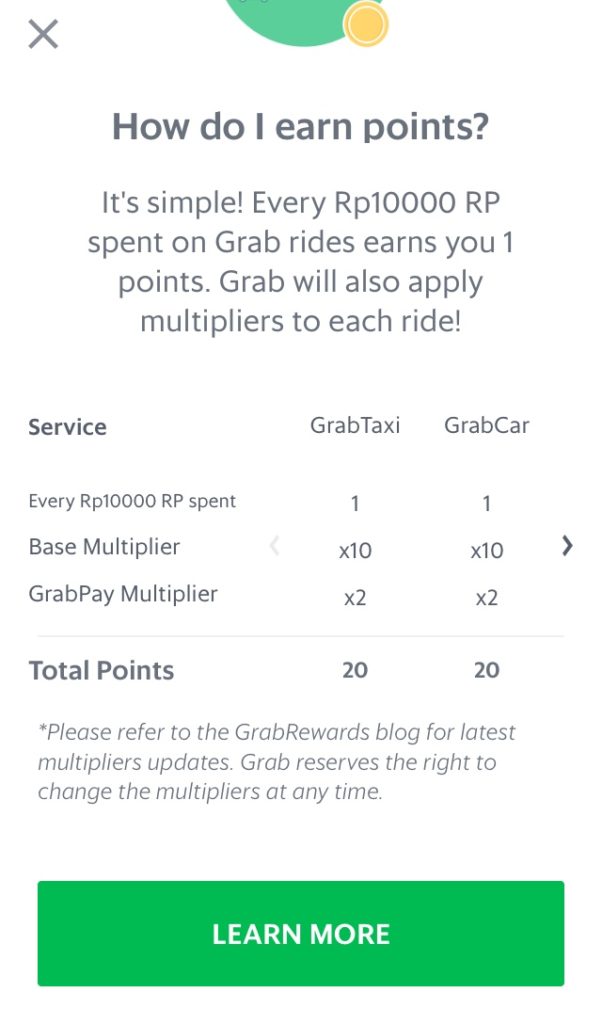Click the Total Points value 20 for GrabTaxi
This screenshot has width=602, height=1024.
coord(355,670)
